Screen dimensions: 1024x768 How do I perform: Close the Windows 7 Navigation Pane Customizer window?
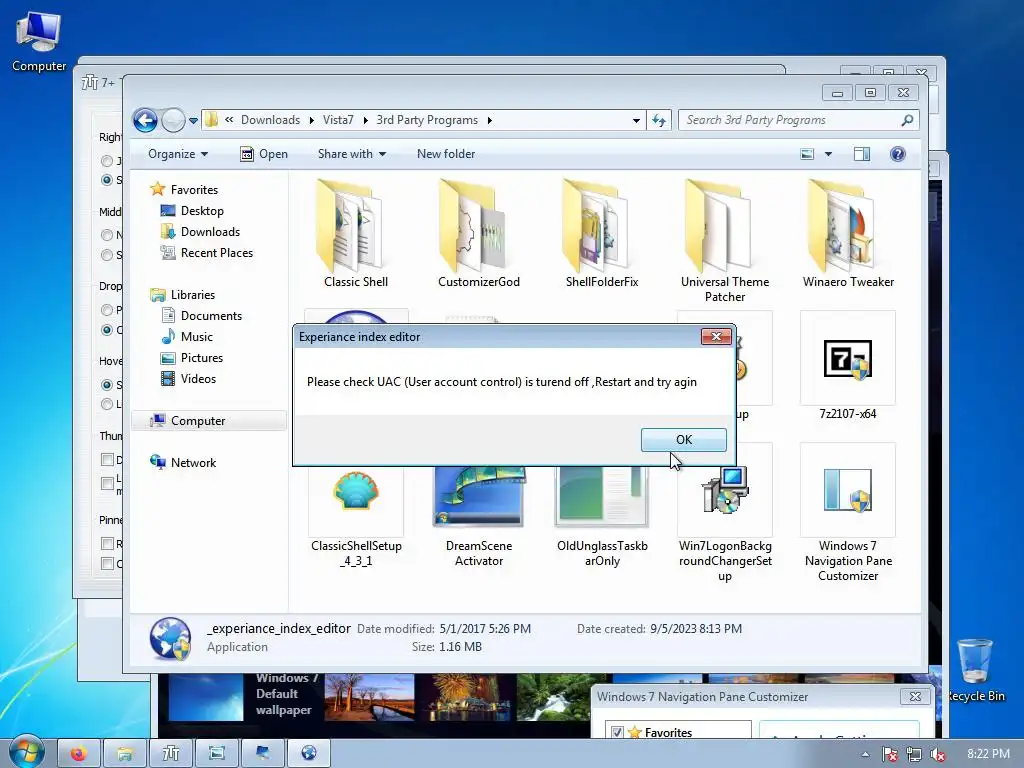915,697
